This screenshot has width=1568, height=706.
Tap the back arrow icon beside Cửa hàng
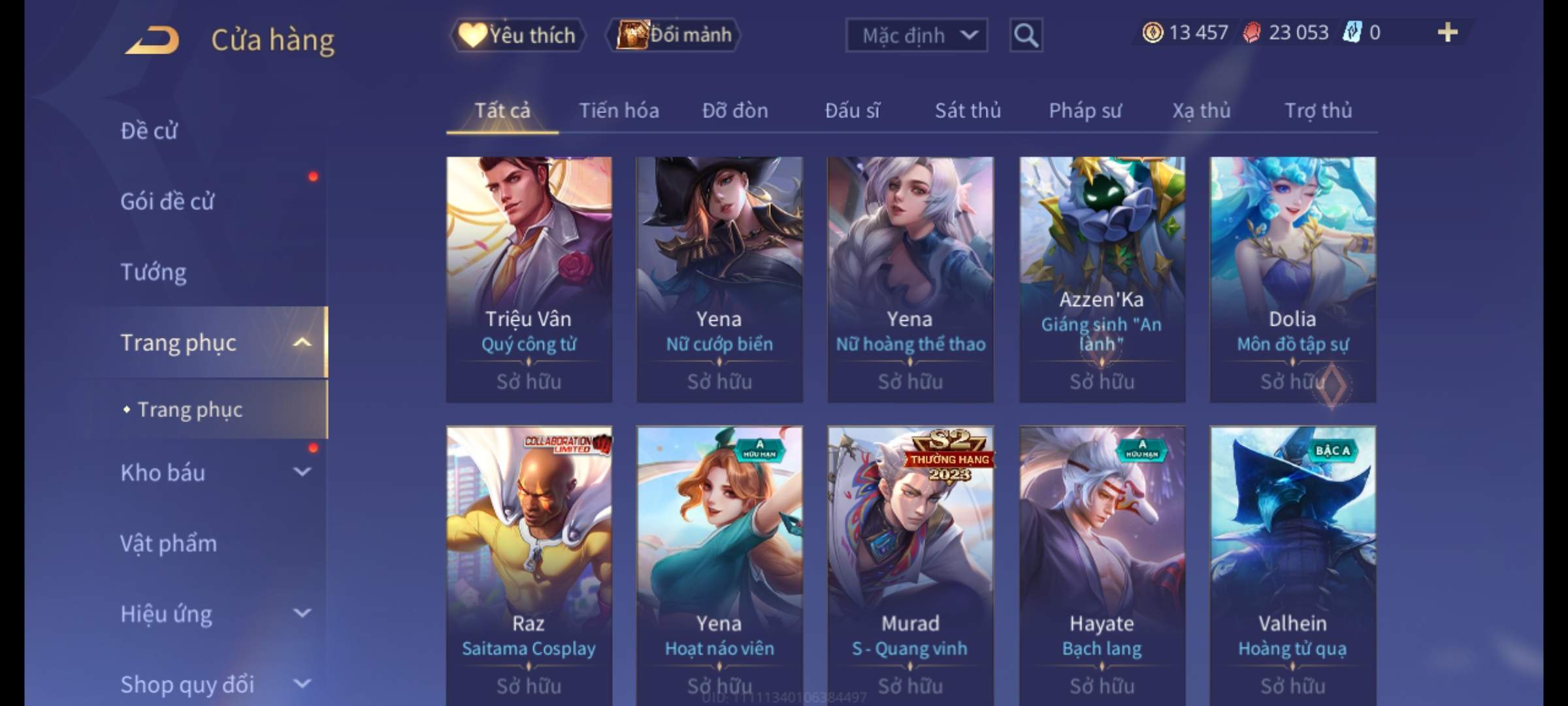coord(152,40)
